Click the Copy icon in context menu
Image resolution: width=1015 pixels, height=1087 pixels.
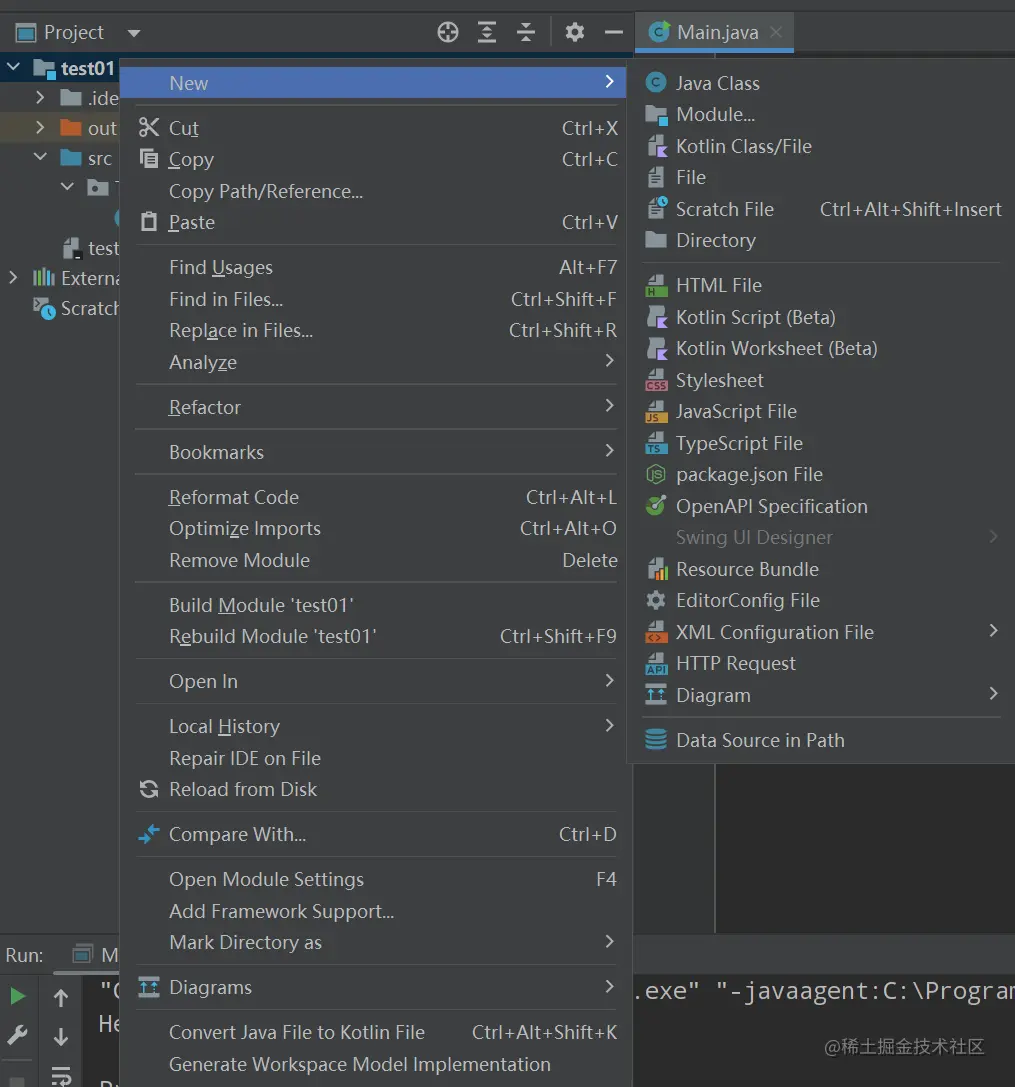click(x=148, y=159)
